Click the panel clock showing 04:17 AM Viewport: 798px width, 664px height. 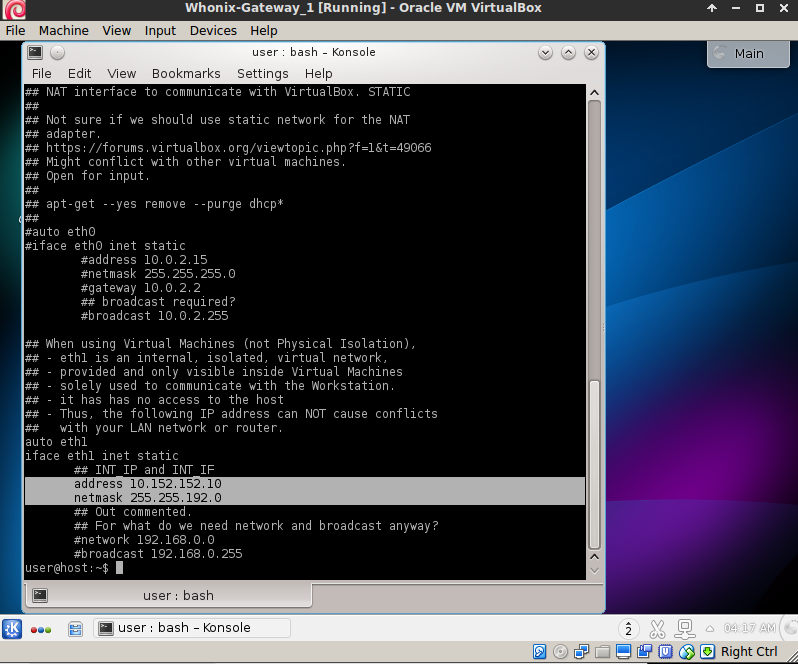click(749, 628)
